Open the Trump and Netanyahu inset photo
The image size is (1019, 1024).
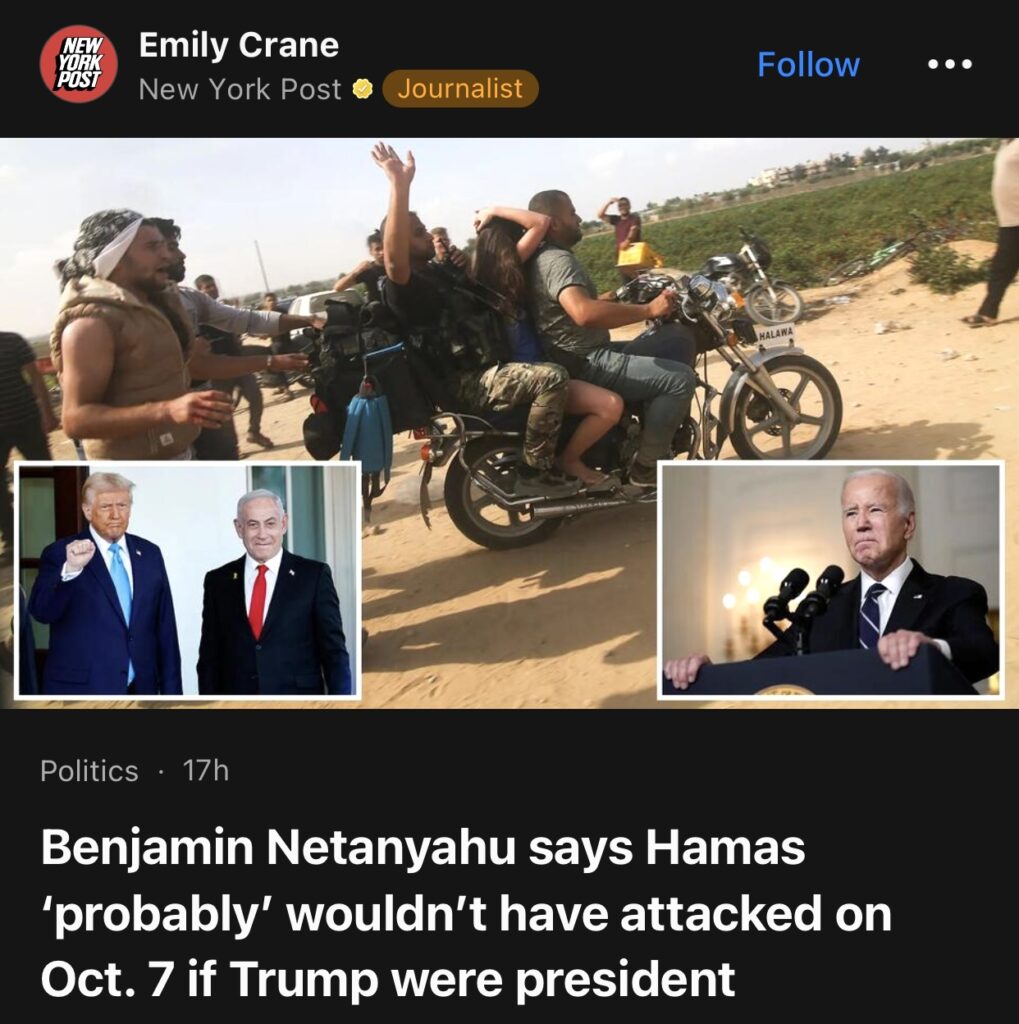click(187, 580)
